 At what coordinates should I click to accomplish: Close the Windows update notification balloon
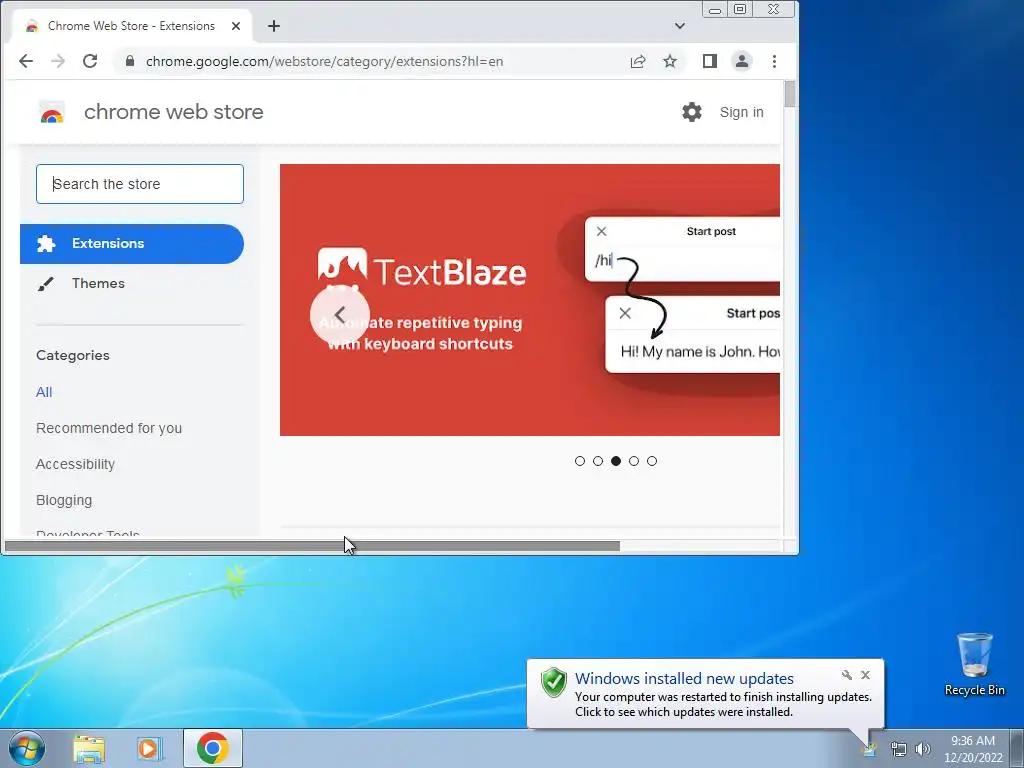coord(865,675)
